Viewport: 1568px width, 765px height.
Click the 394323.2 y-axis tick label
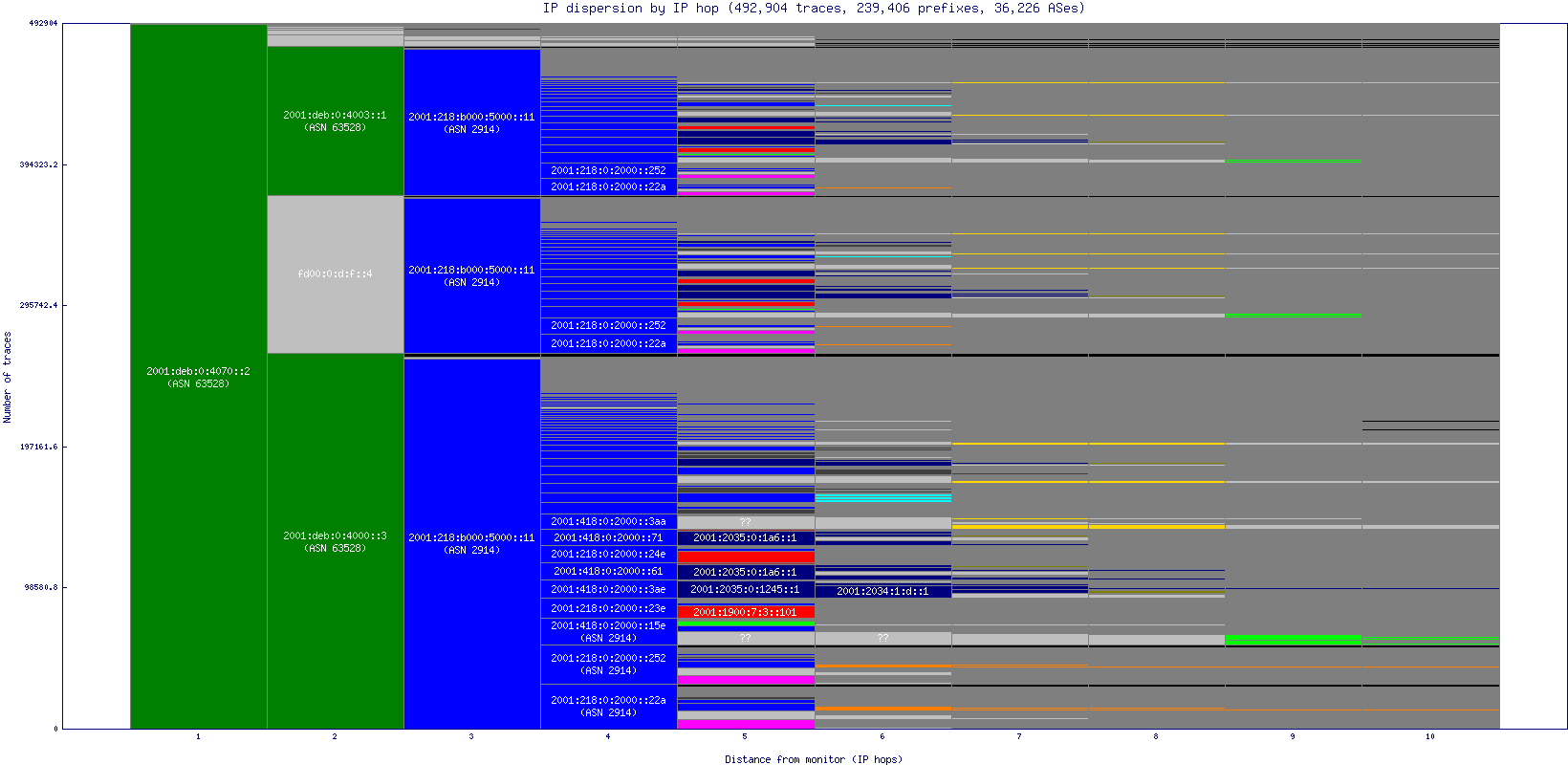38,164
